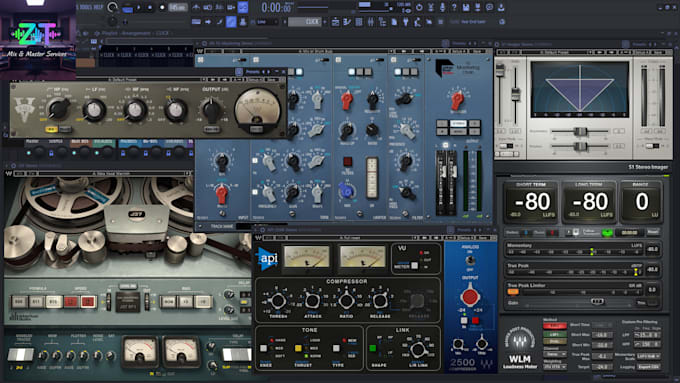Click the OUTPUT knob on the V-EQ plugin
This screenshot has width=680, height=383.
pos(212,110)
